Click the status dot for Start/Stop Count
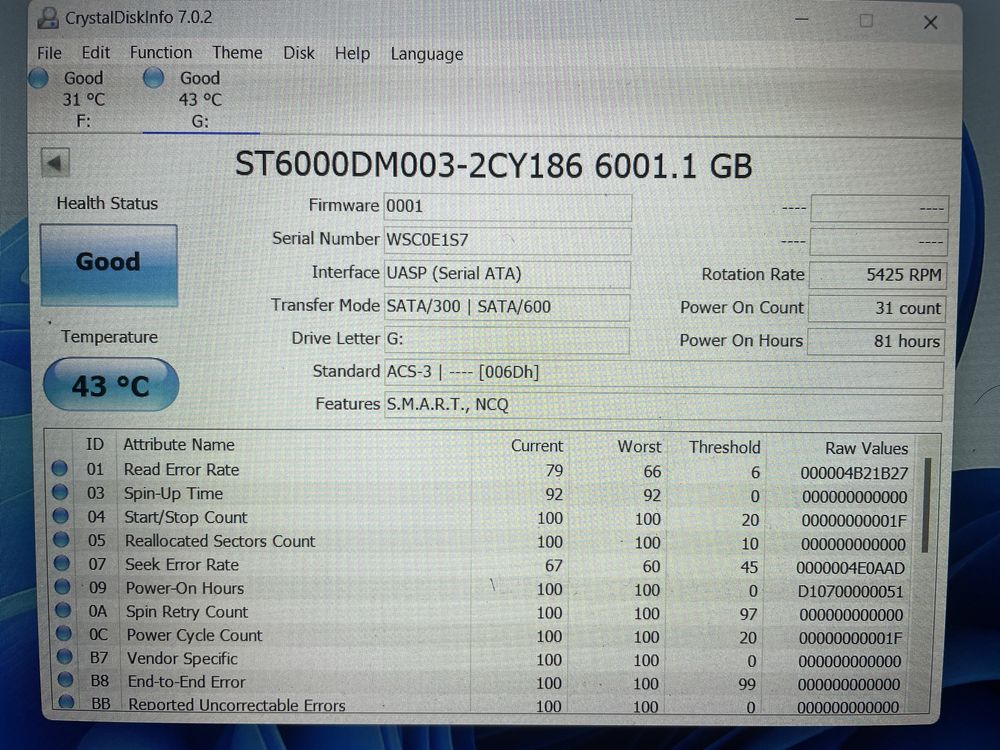 click(x=61, y=516)
